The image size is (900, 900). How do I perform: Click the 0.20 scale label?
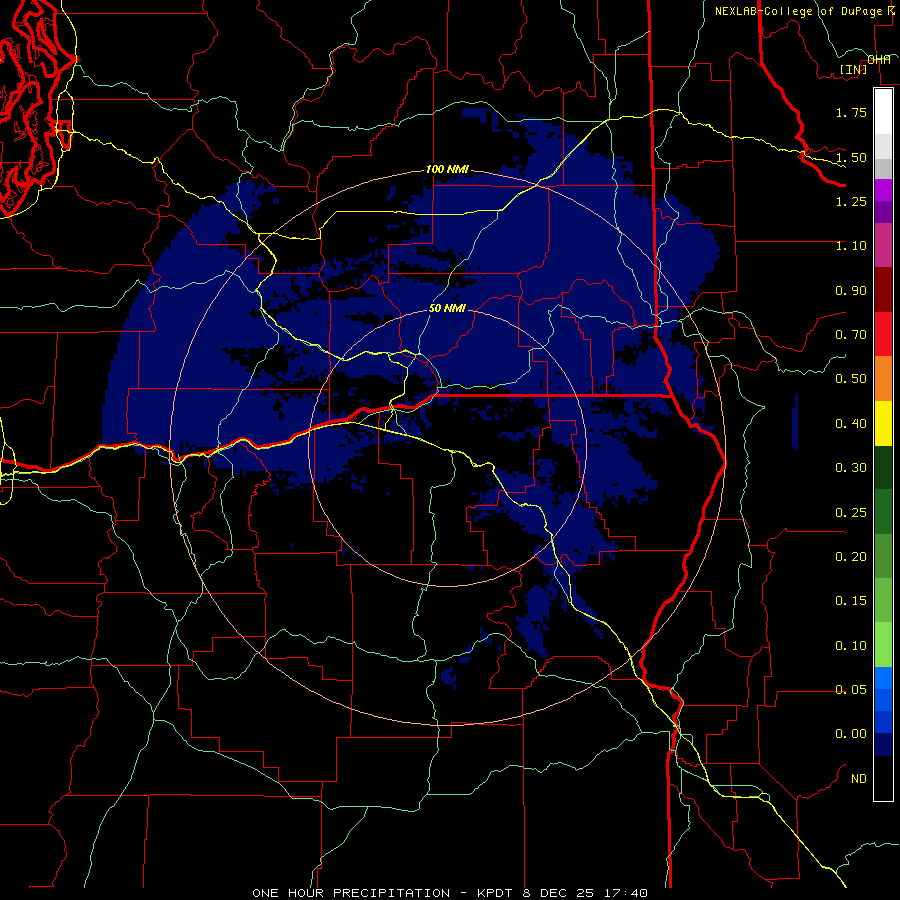(851, 557)
